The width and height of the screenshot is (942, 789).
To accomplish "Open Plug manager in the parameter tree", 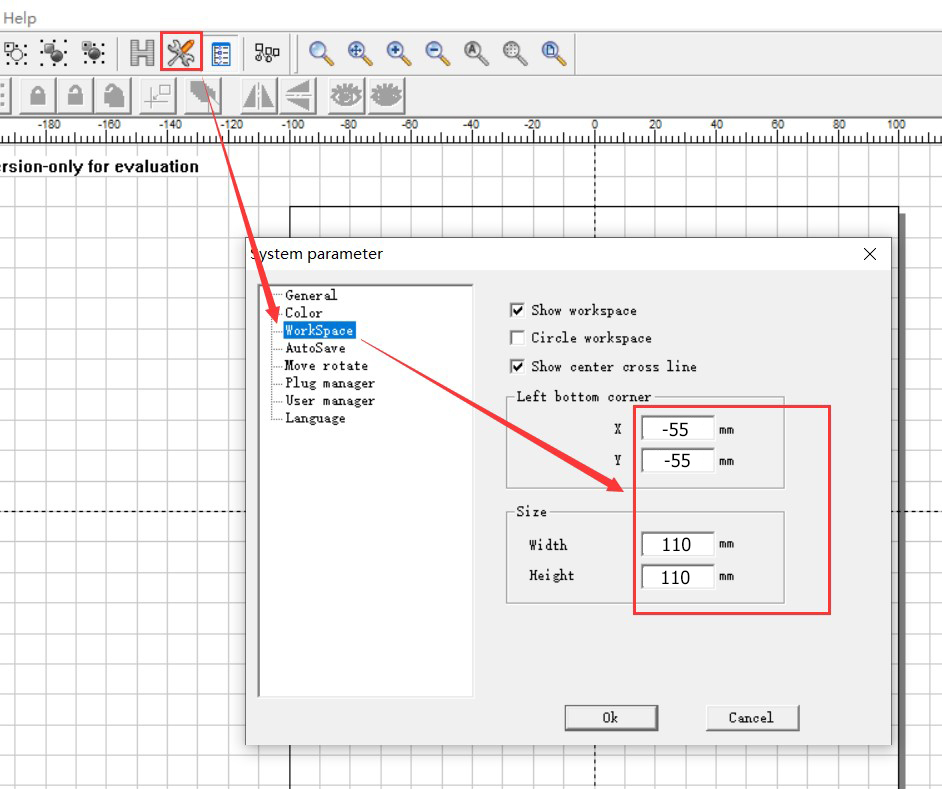I will pyautogui.click(x=330, y=383).
